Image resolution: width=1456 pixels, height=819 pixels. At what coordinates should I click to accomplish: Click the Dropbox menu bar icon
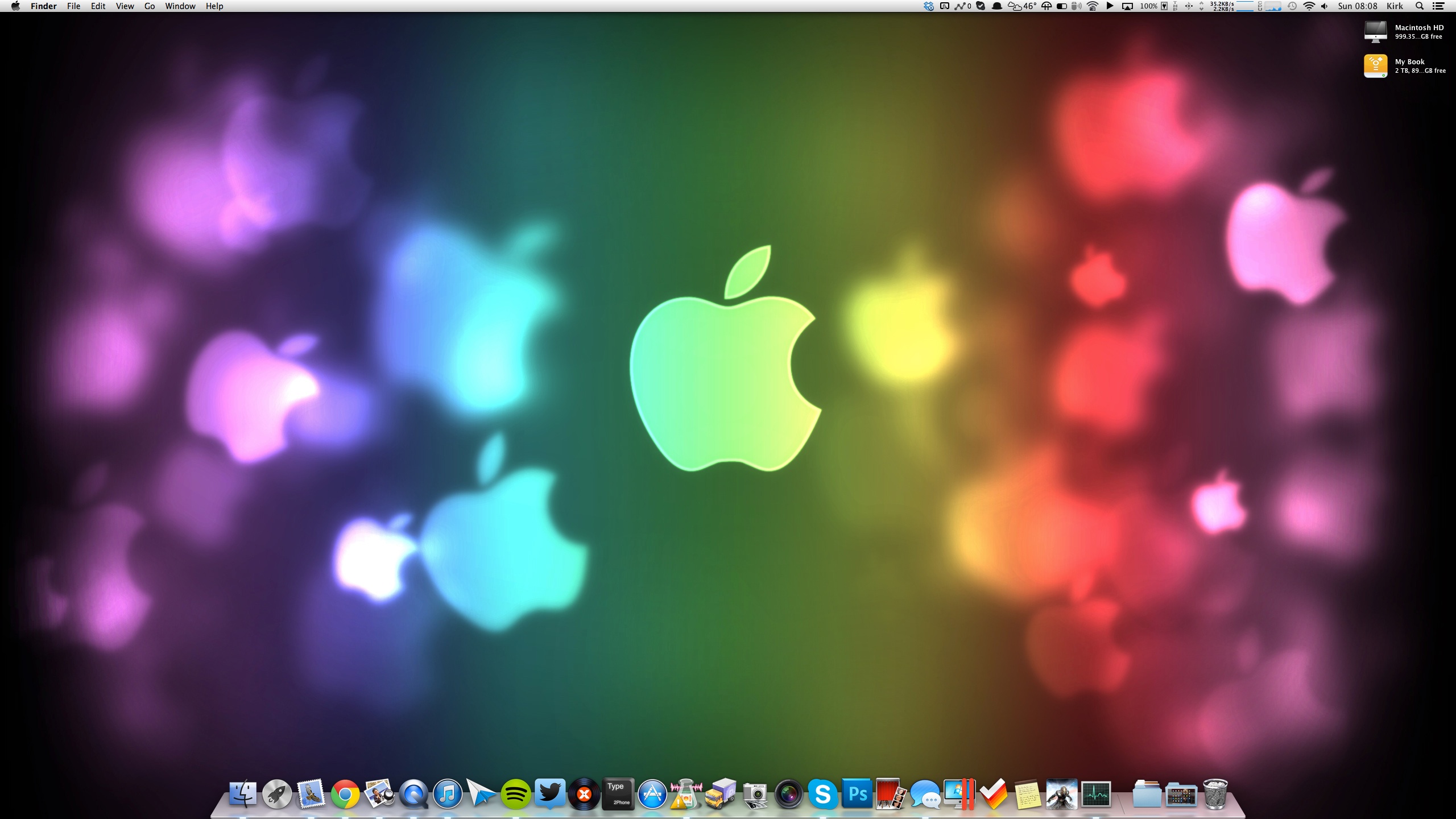(x=928, y=6)
